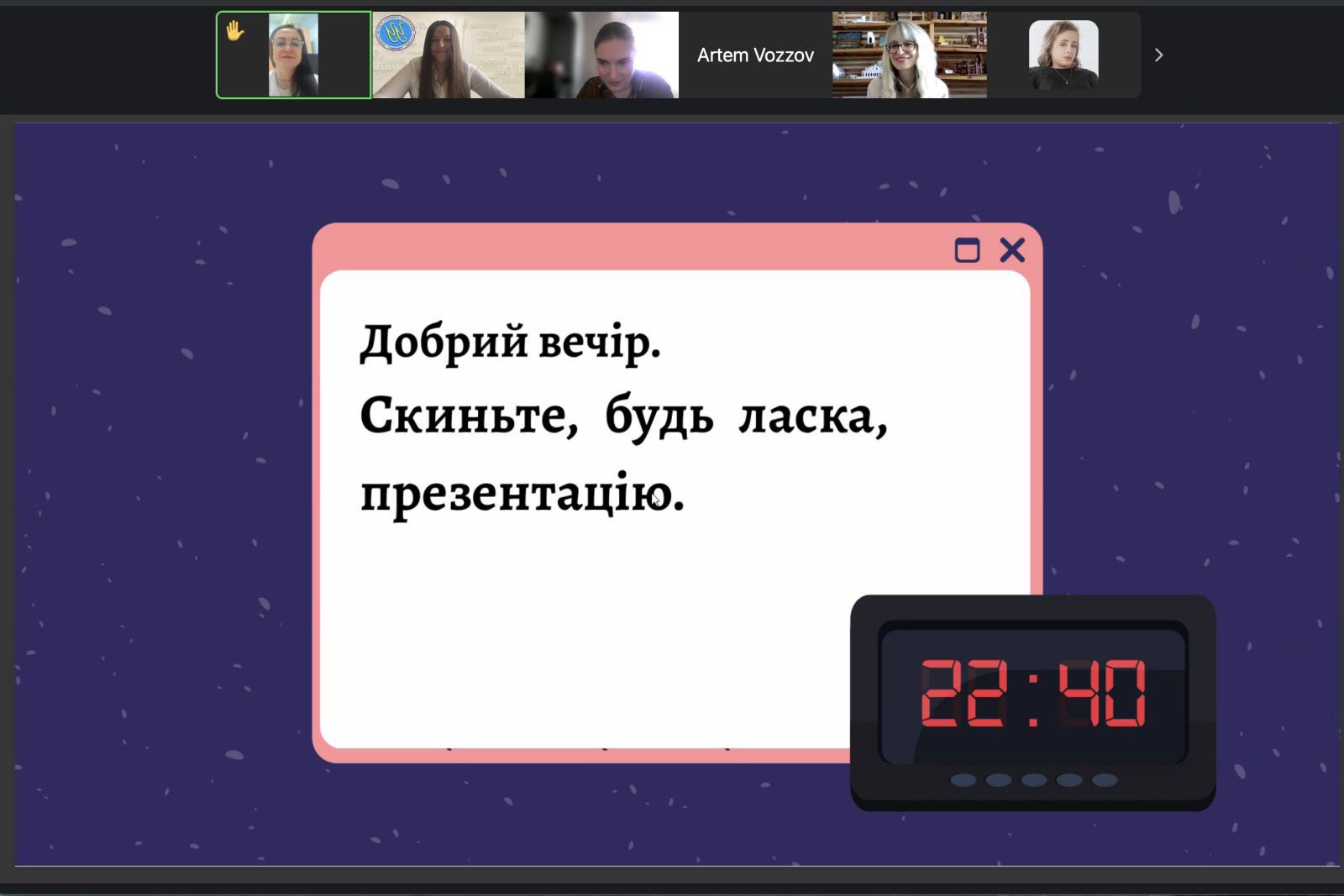Click the text "Добрий вечір." on the slide
Image resolution: width=1344 pixels, height=896 pixels.
click(x=510, y=343)
